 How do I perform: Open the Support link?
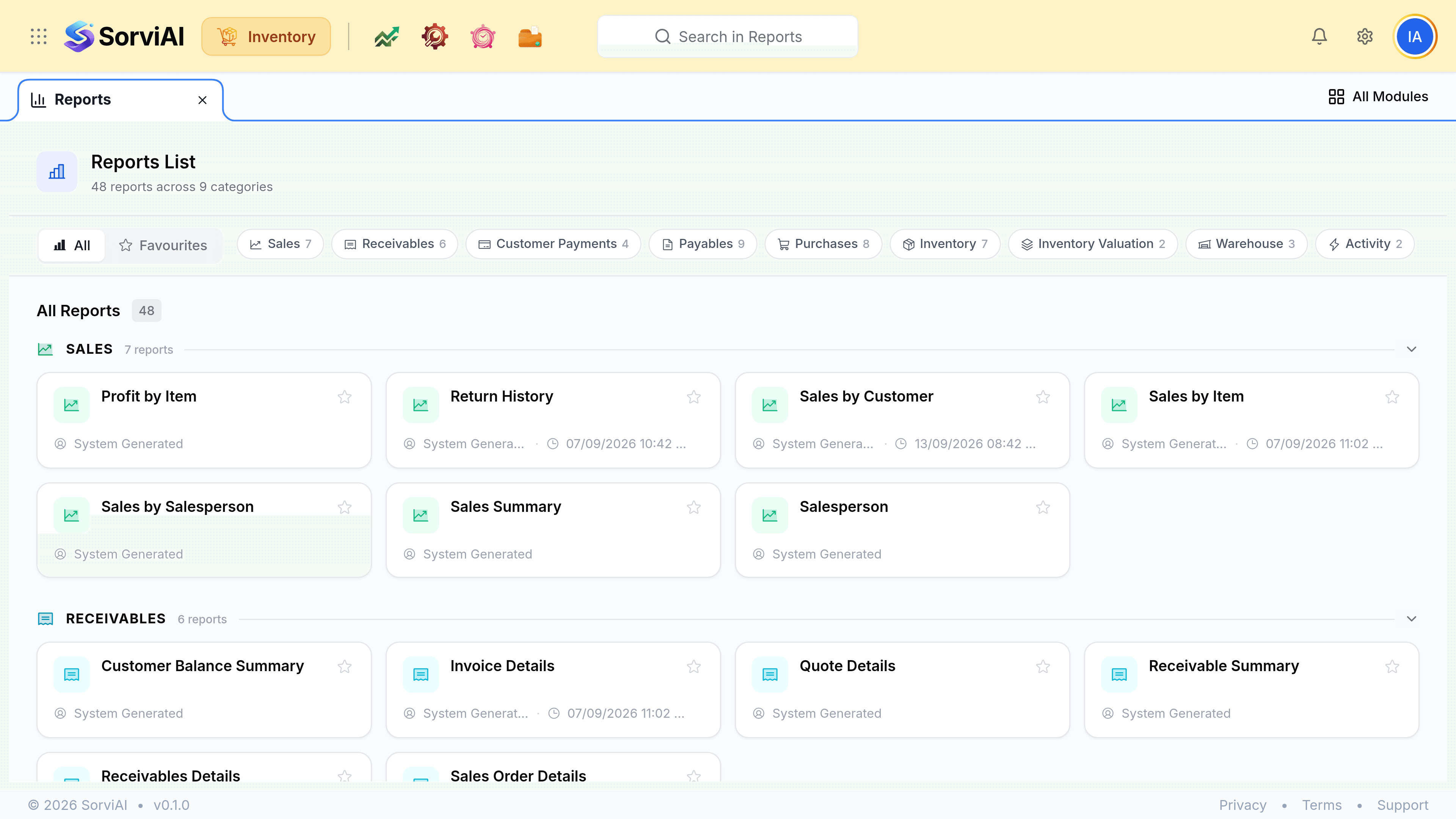point(1402,805)
